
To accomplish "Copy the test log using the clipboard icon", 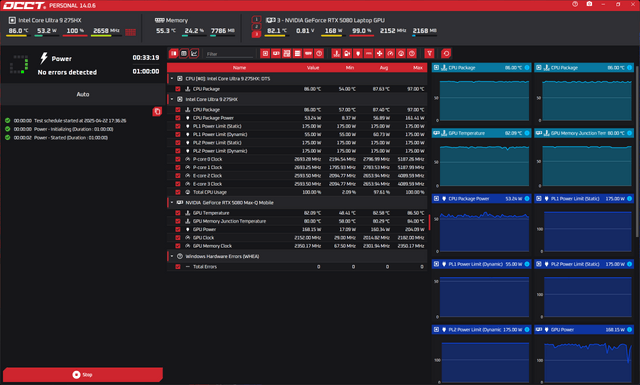I will (157, 111).
